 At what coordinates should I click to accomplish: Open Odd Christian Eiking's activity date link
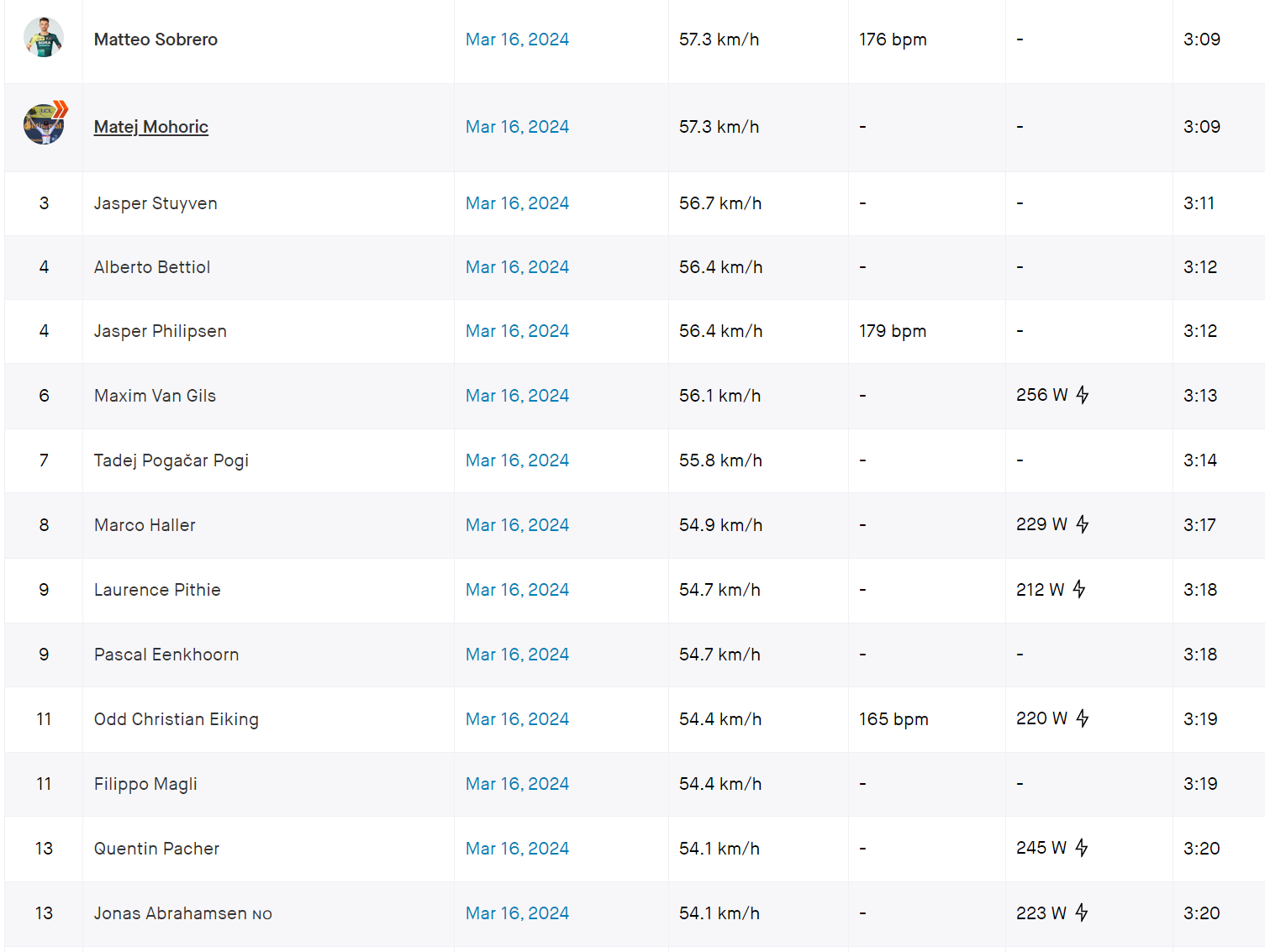[517, 719]
